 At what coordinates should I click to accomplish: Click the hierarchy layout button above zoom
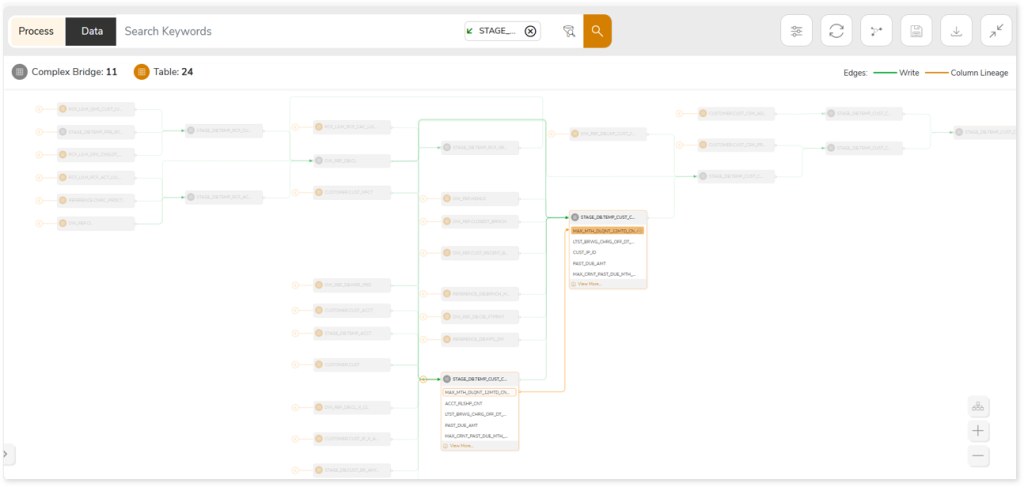tap(979, 406)
